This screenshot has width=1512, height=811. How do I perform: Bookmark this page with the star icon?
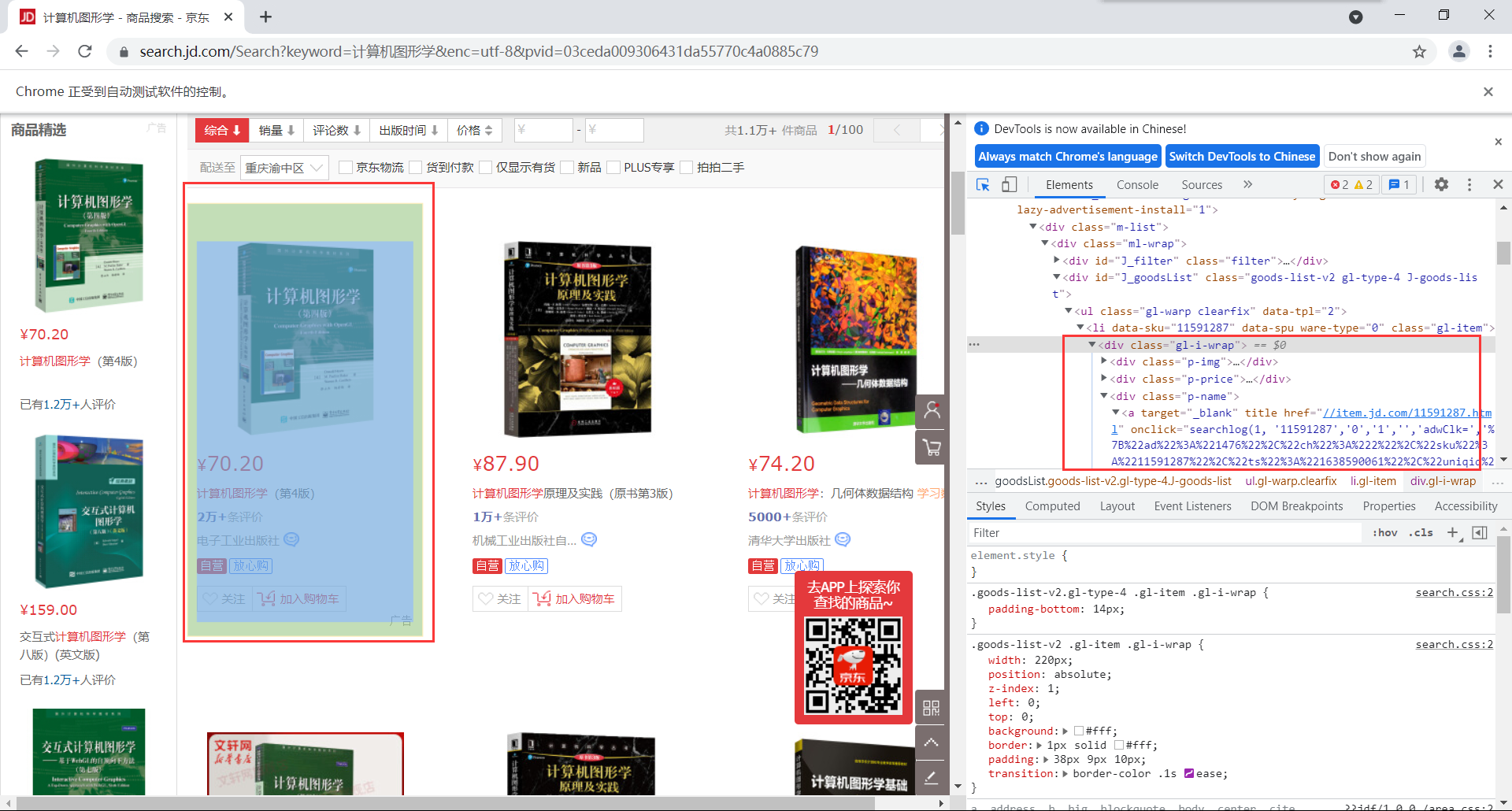1419,51
